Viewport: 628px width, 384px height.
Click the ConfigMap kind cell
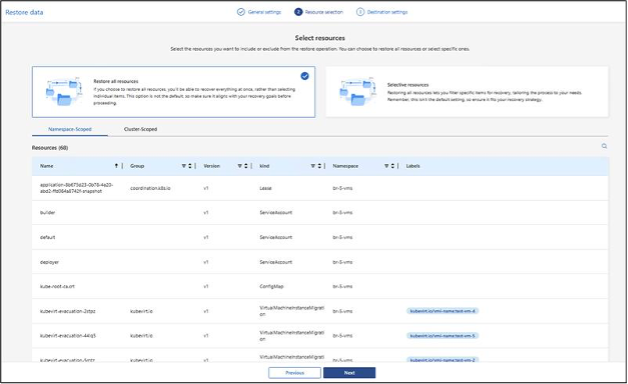(x=271, y=287)
